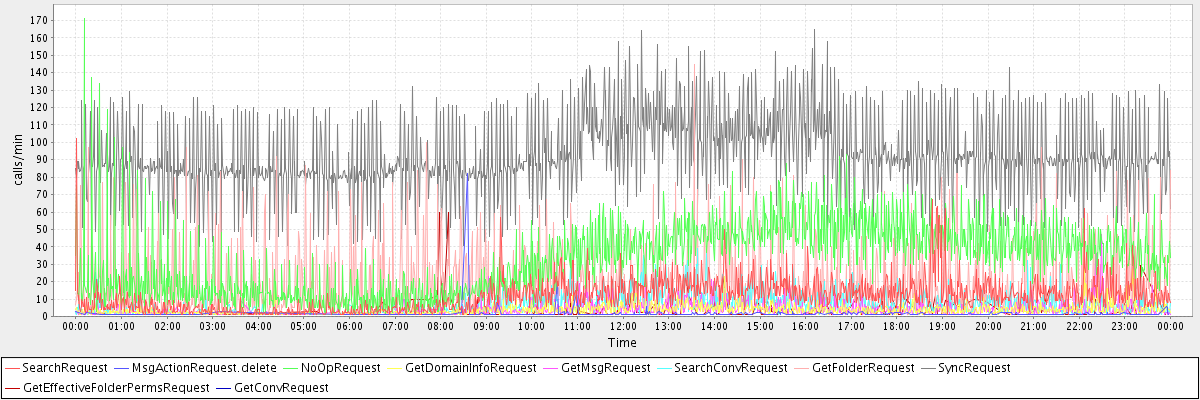1200x400 pixels.
Task: Click the 23:00 time axis label
Action: pyautogui.click(x=1124, y=326)
